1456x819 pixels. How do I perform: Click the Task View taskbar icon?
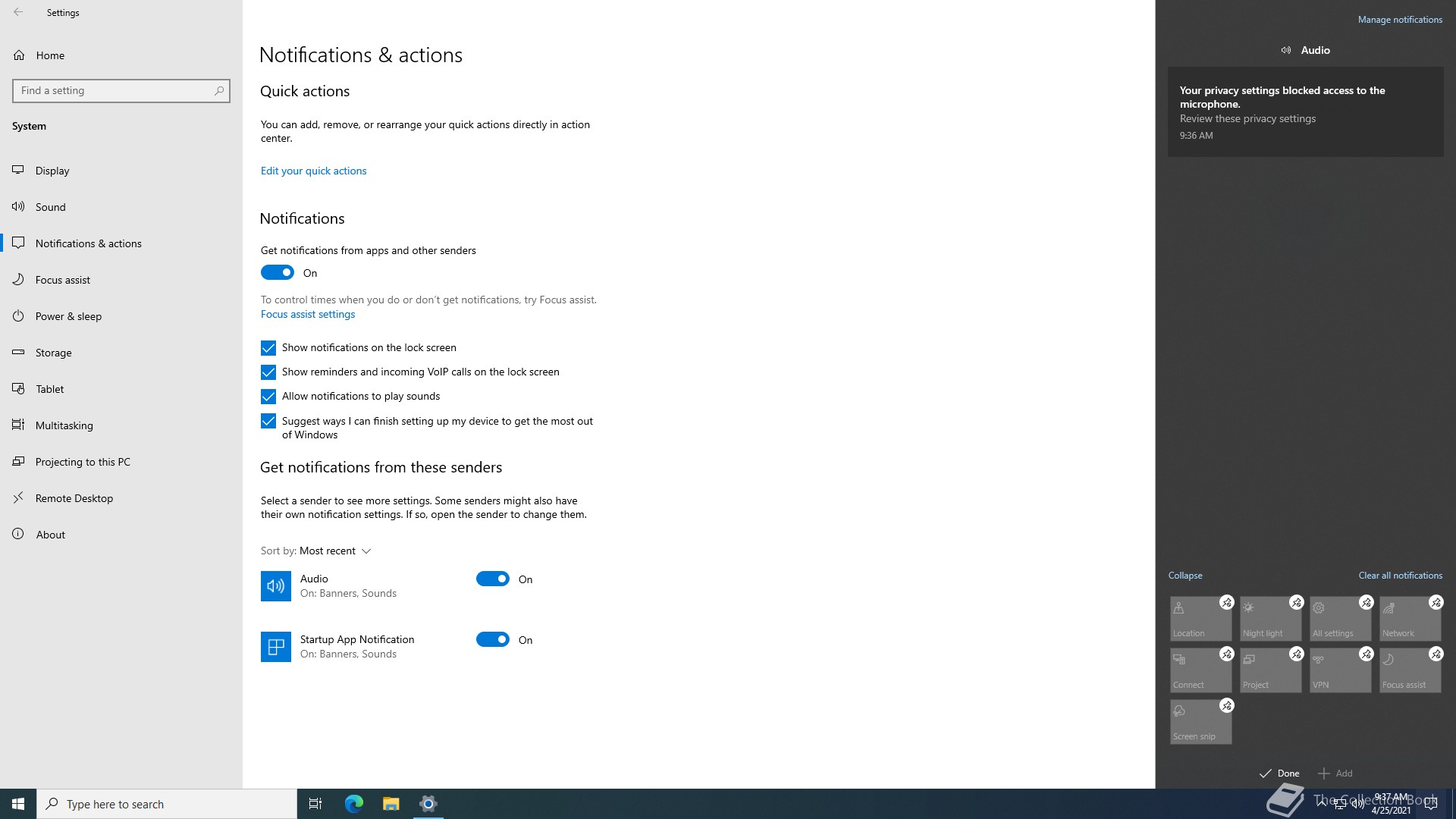coord(315,804)
